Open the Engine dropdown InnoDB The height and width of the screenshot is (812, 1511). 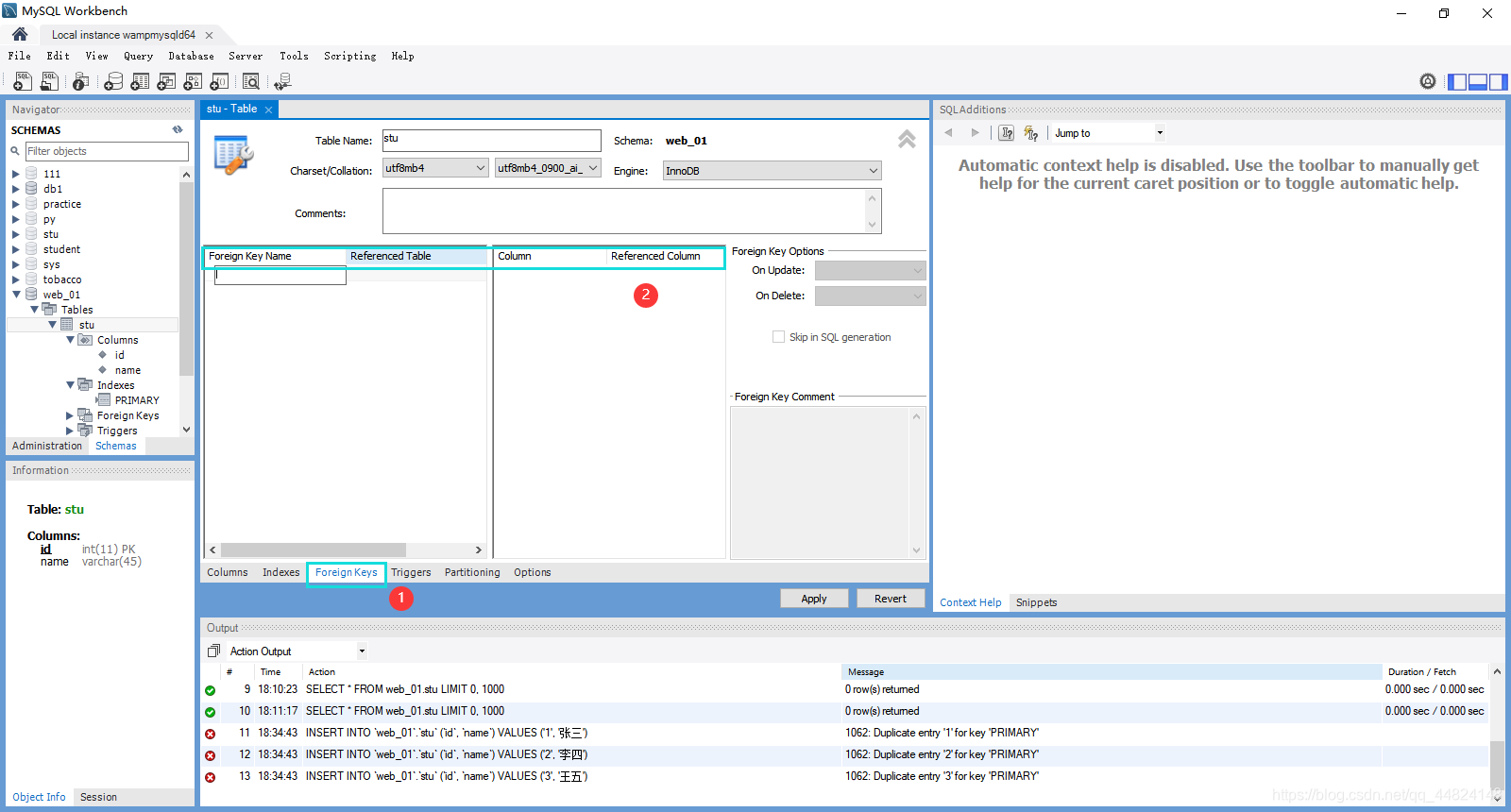click(772, 171)
